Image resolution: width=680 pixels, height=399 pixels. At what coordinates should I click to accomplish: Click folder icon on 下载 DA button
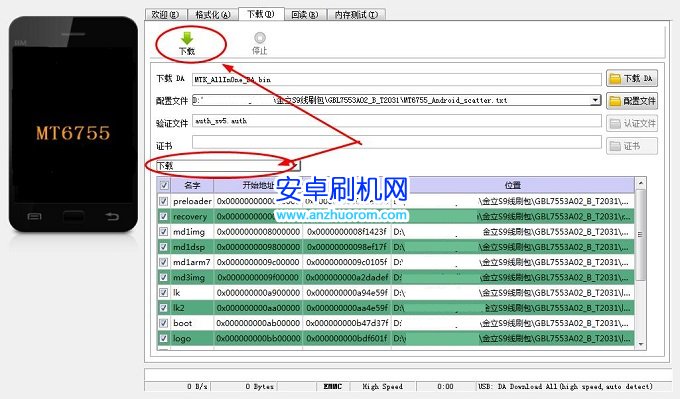click(615, 78)
